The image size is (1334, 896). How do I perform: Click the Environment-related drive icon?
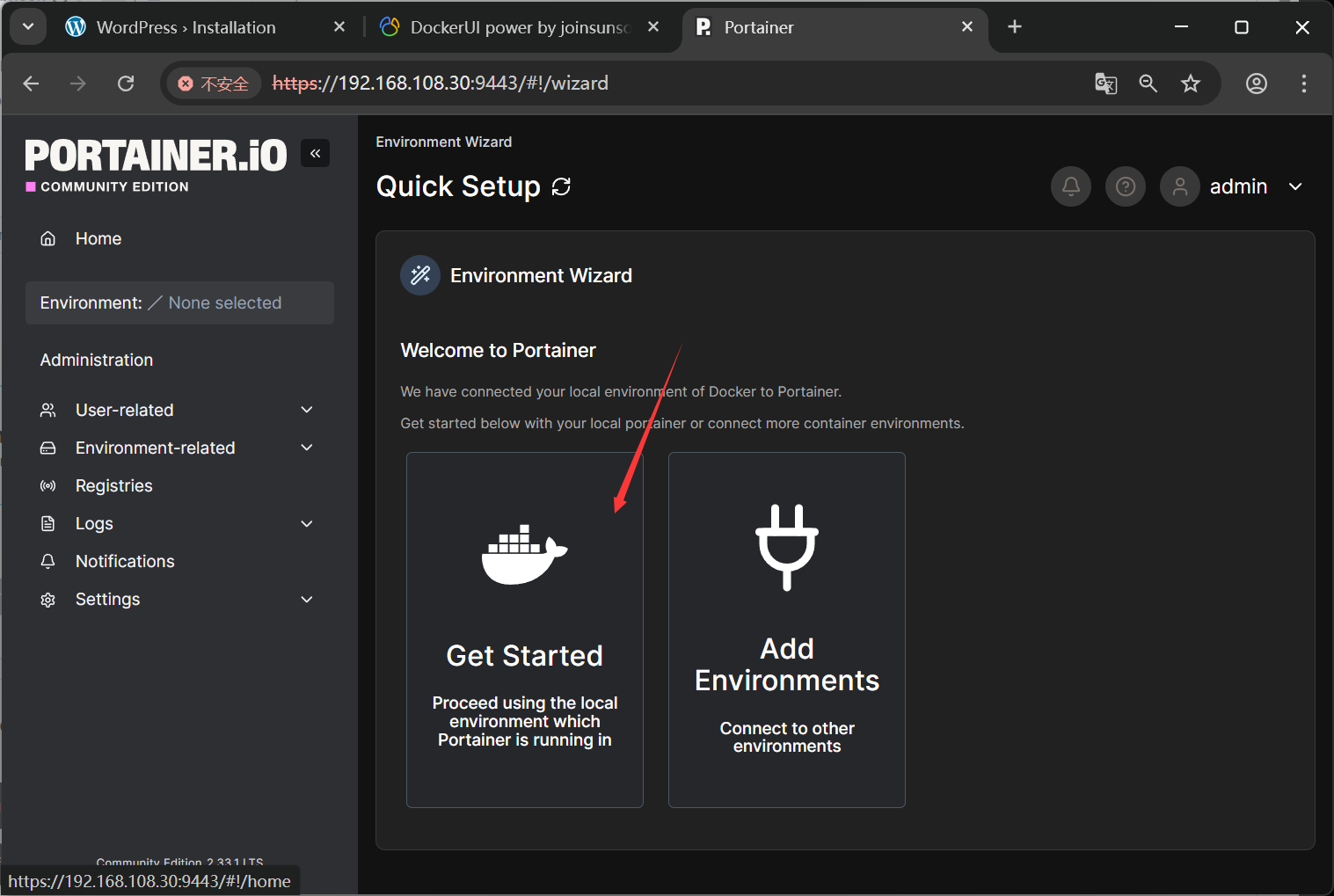click(x=48, y=448)
